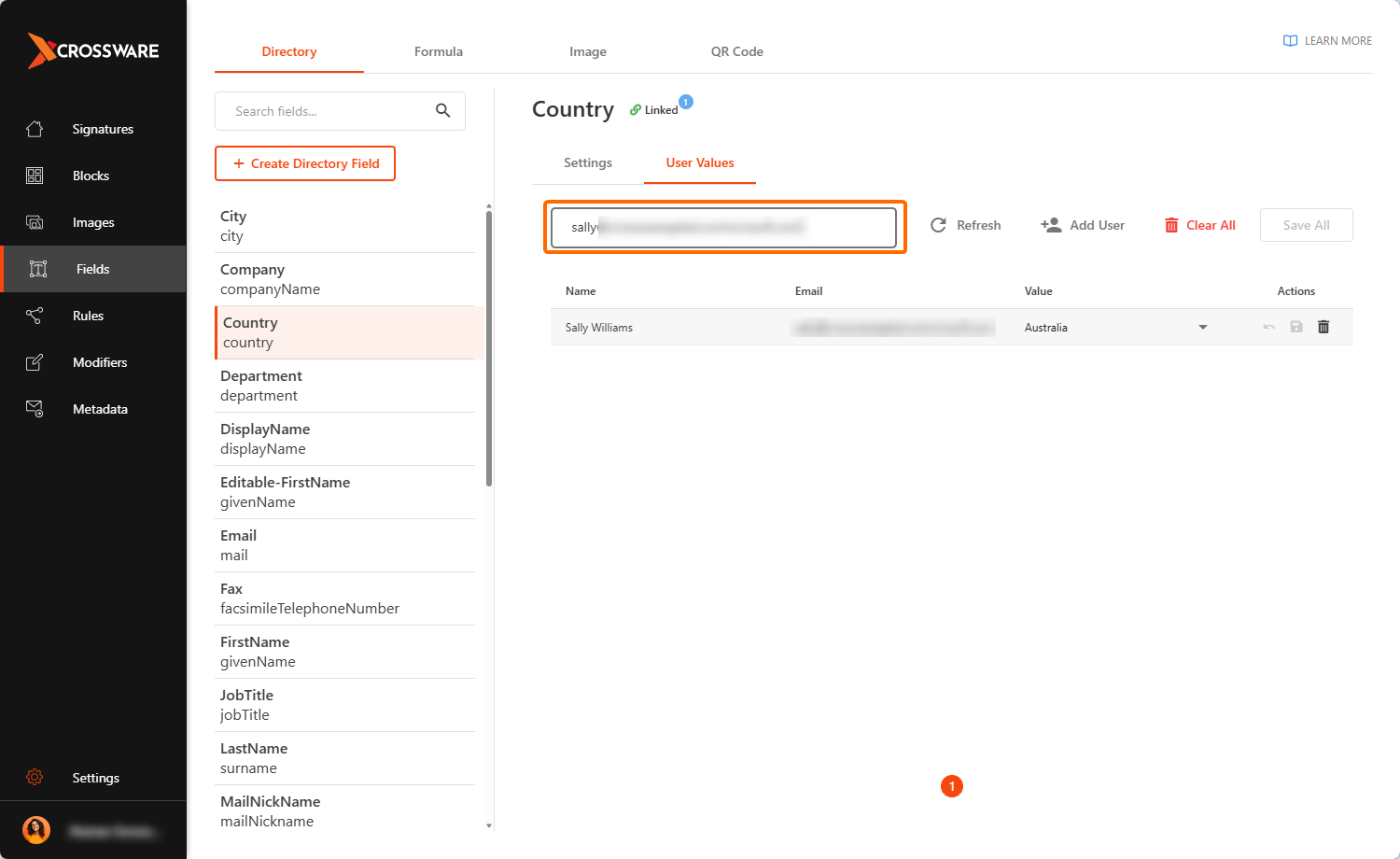1400x859 pixels.
Task: Switch to the Formula tab
Action: 439,51
